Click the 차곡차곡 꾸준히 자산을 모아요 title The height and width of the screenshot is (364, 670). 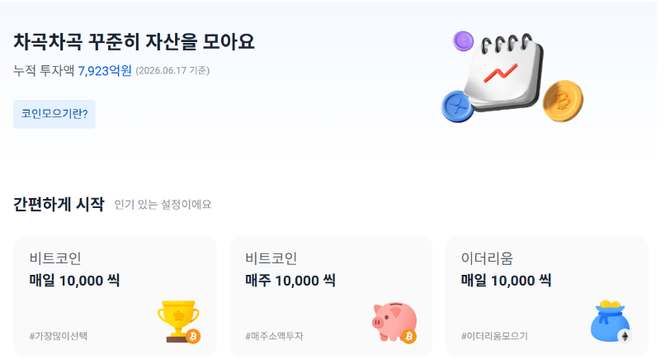(x=134, y=42)
